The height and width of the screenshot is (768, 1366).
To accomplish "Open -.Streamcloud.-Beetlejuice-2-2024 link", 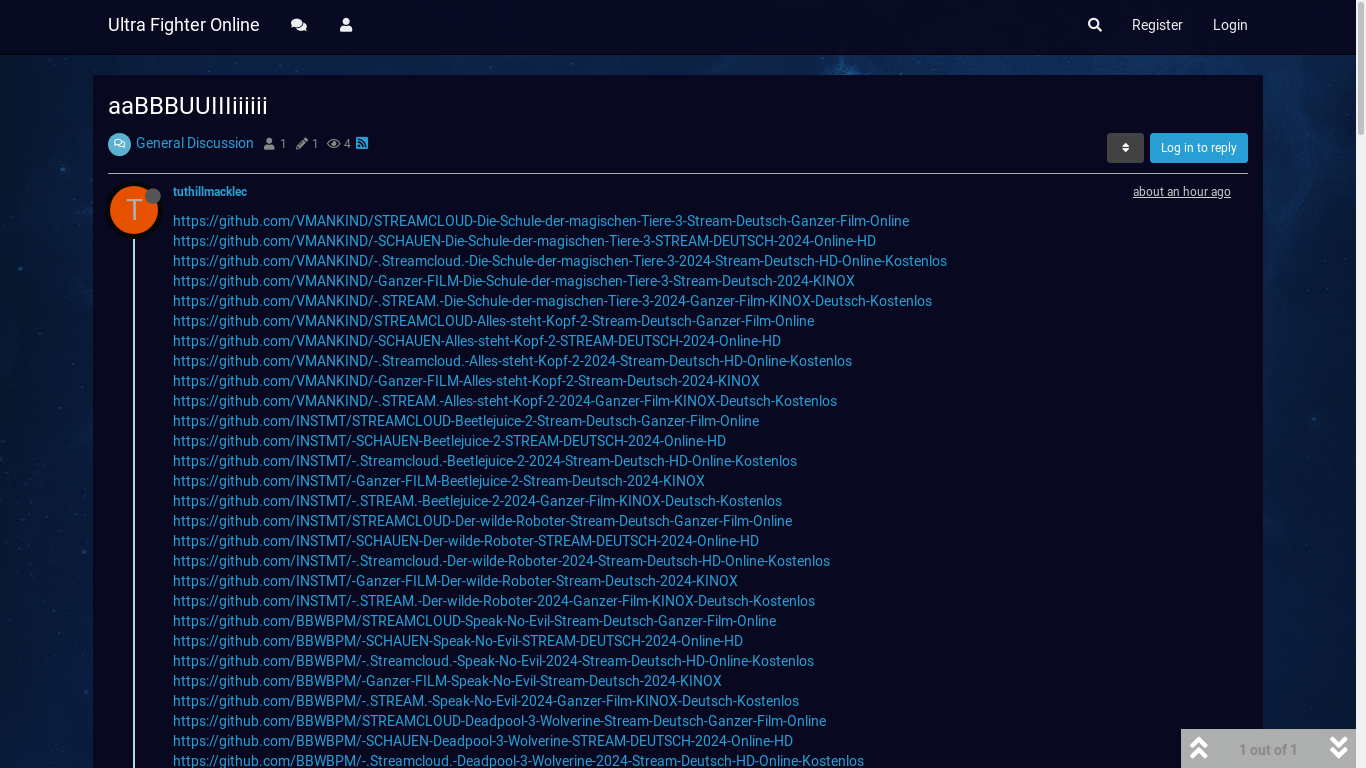I will point(485,461).
